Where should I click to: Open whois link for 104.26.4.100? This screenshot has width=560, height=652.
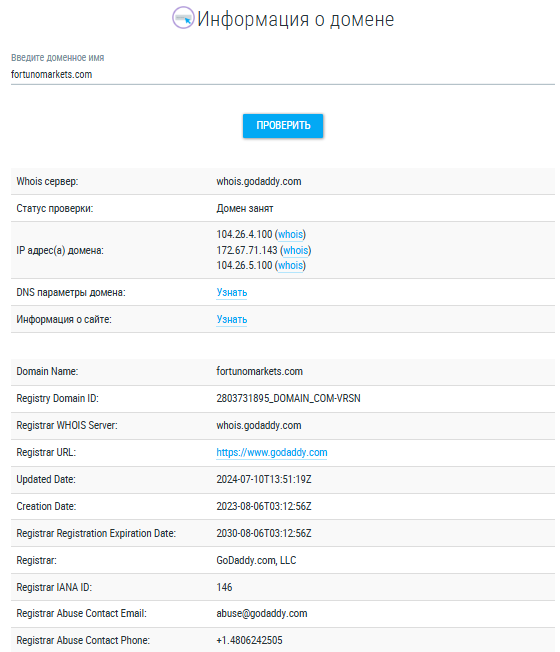[x=290, y=235]
